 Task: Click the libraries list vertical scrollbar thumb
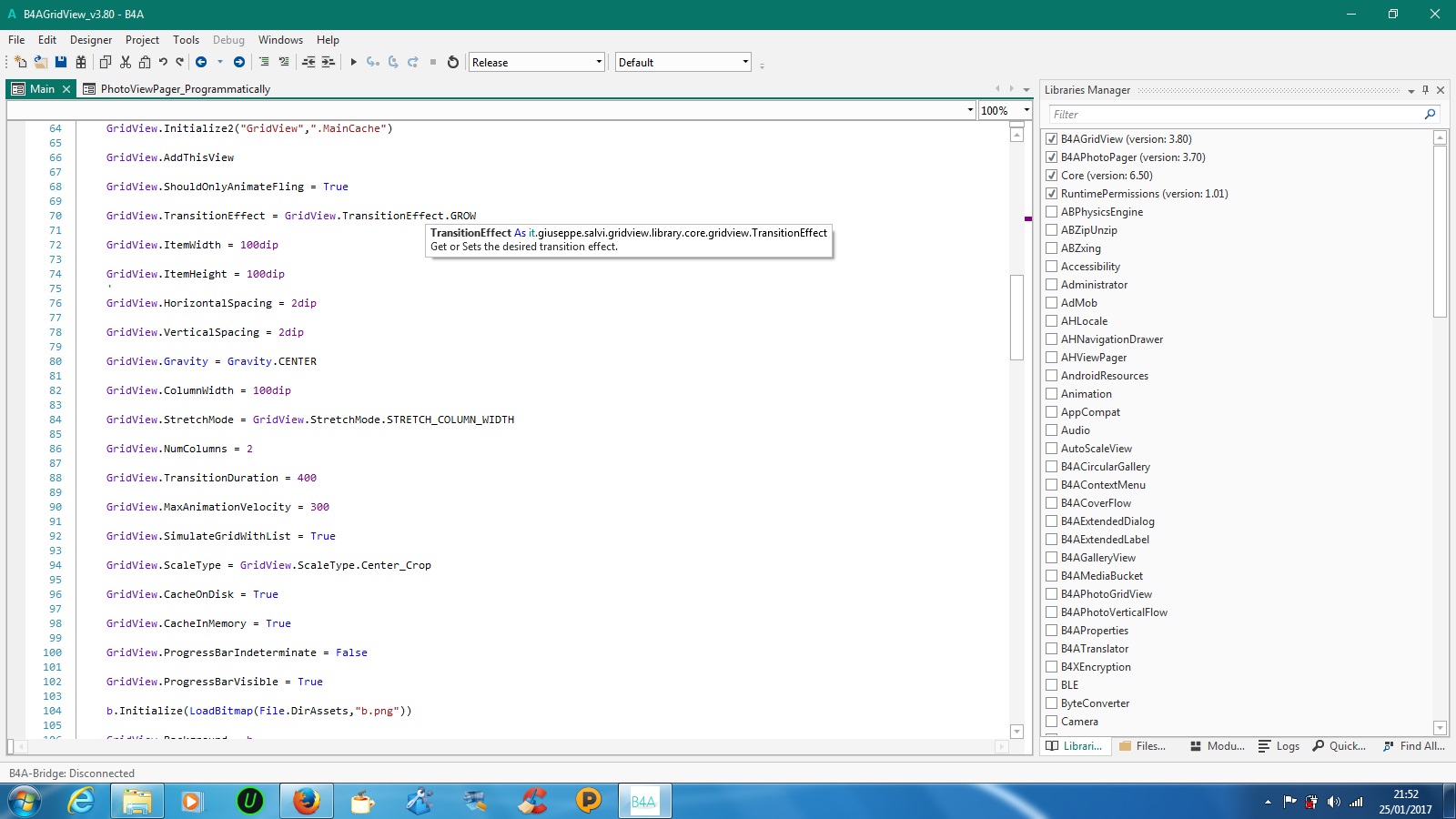click(x=1440, y=231)
